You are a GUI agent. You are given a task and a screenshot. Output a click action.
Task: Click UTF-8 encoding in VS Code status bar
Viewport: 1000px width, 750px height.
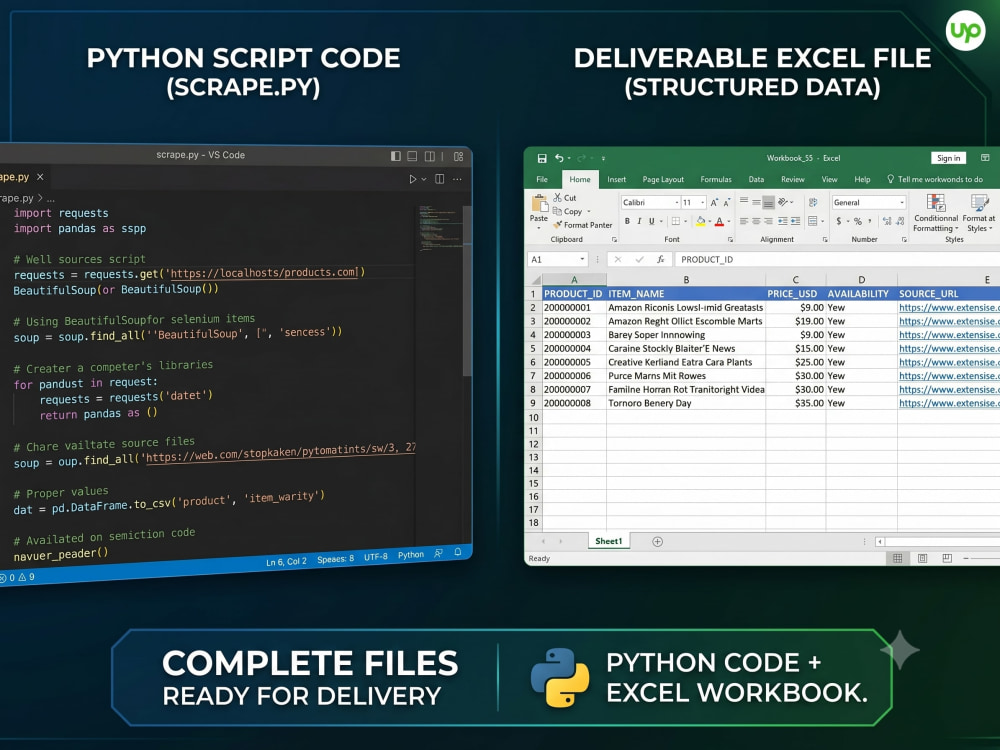pos(376,557)
